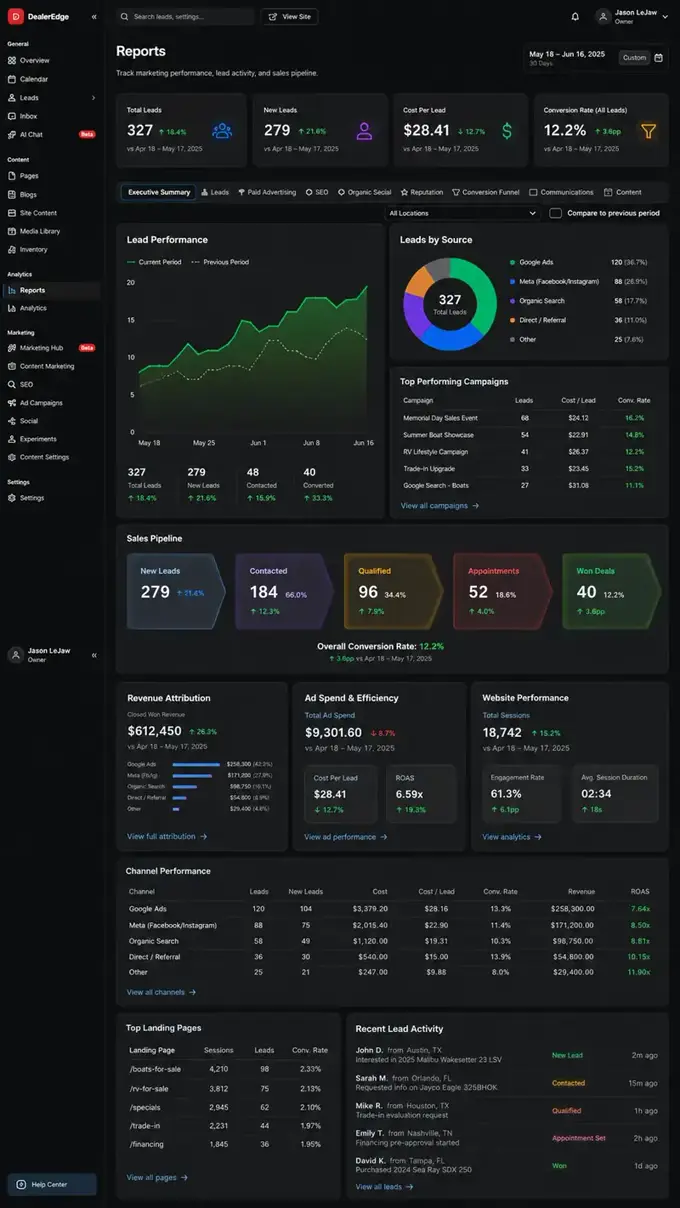
Task: Click the person icon on New Leads card
Action: tap(364, 131)
